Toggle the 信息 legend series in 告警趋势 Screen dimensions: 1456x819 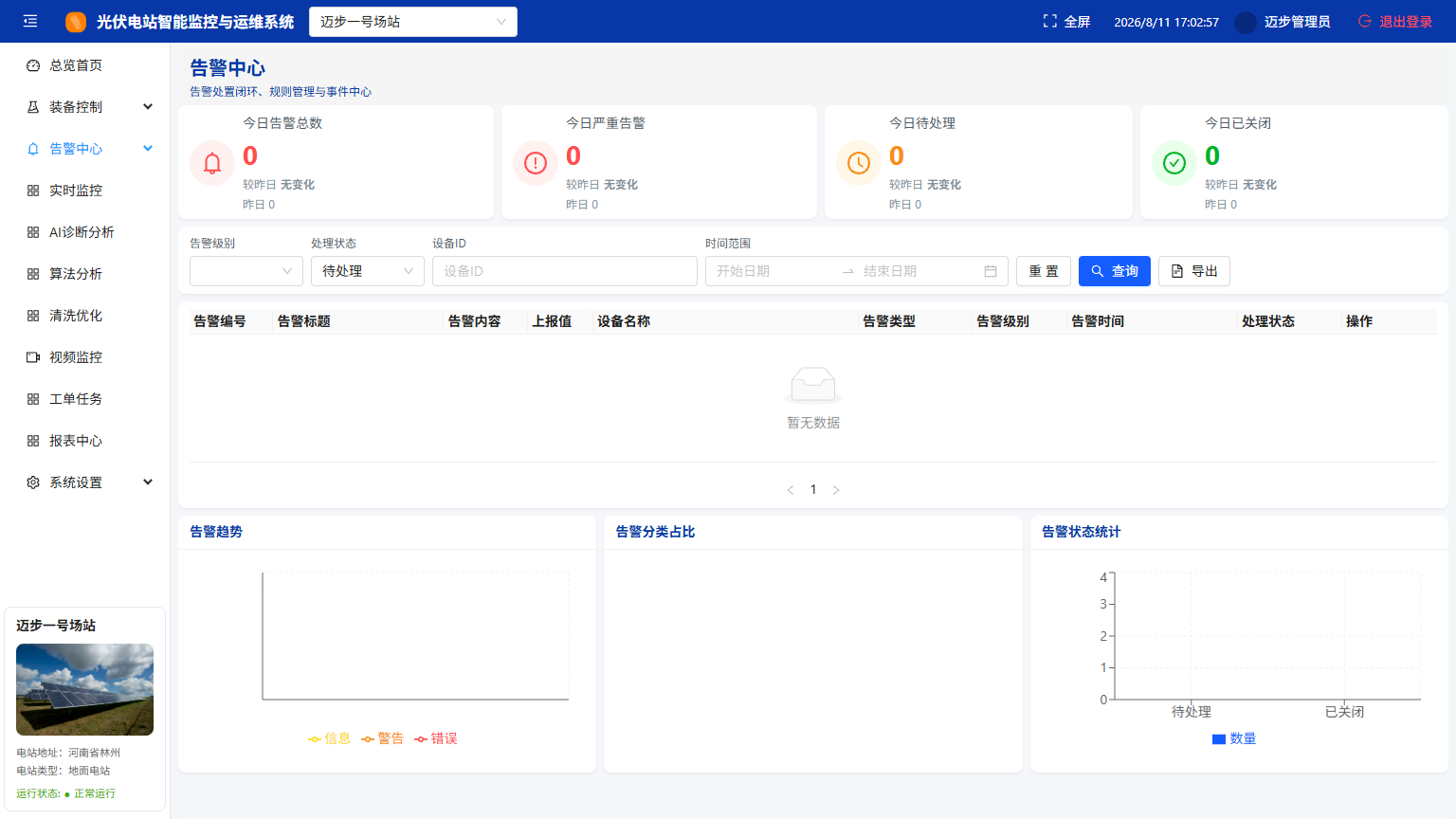tap(330, 738)
